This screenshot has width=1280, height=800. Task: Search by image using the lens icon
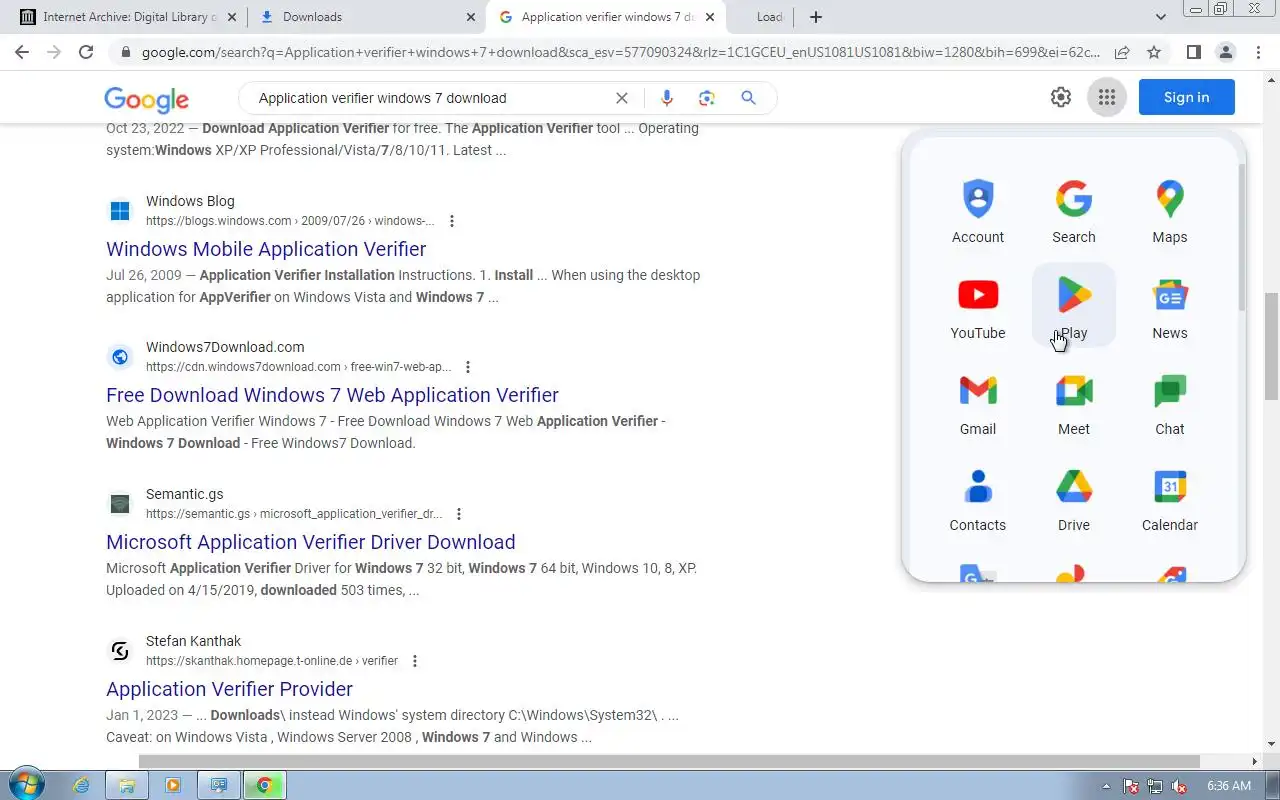point(707,98)
